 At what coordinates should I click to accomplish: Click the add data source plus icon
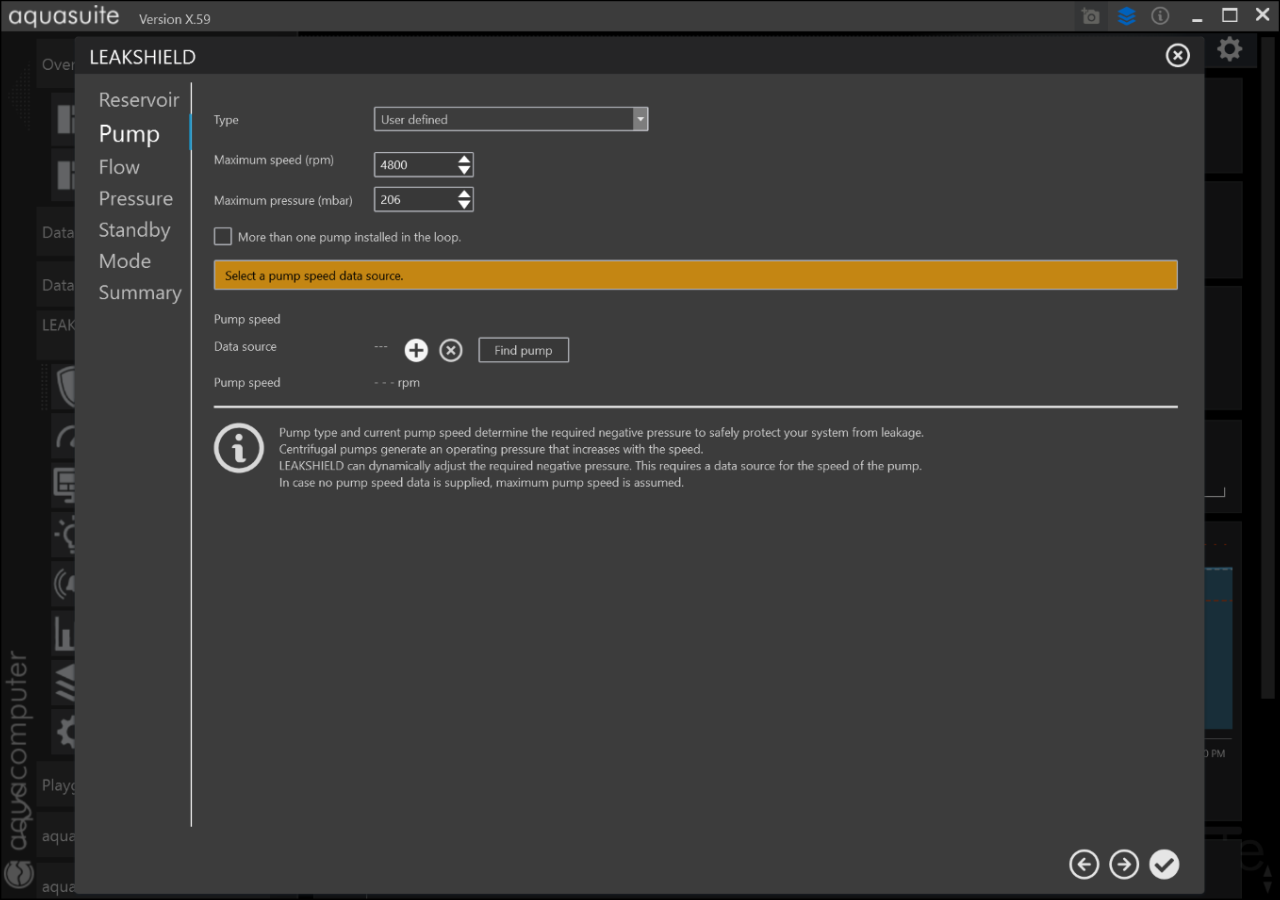(416, 350)
